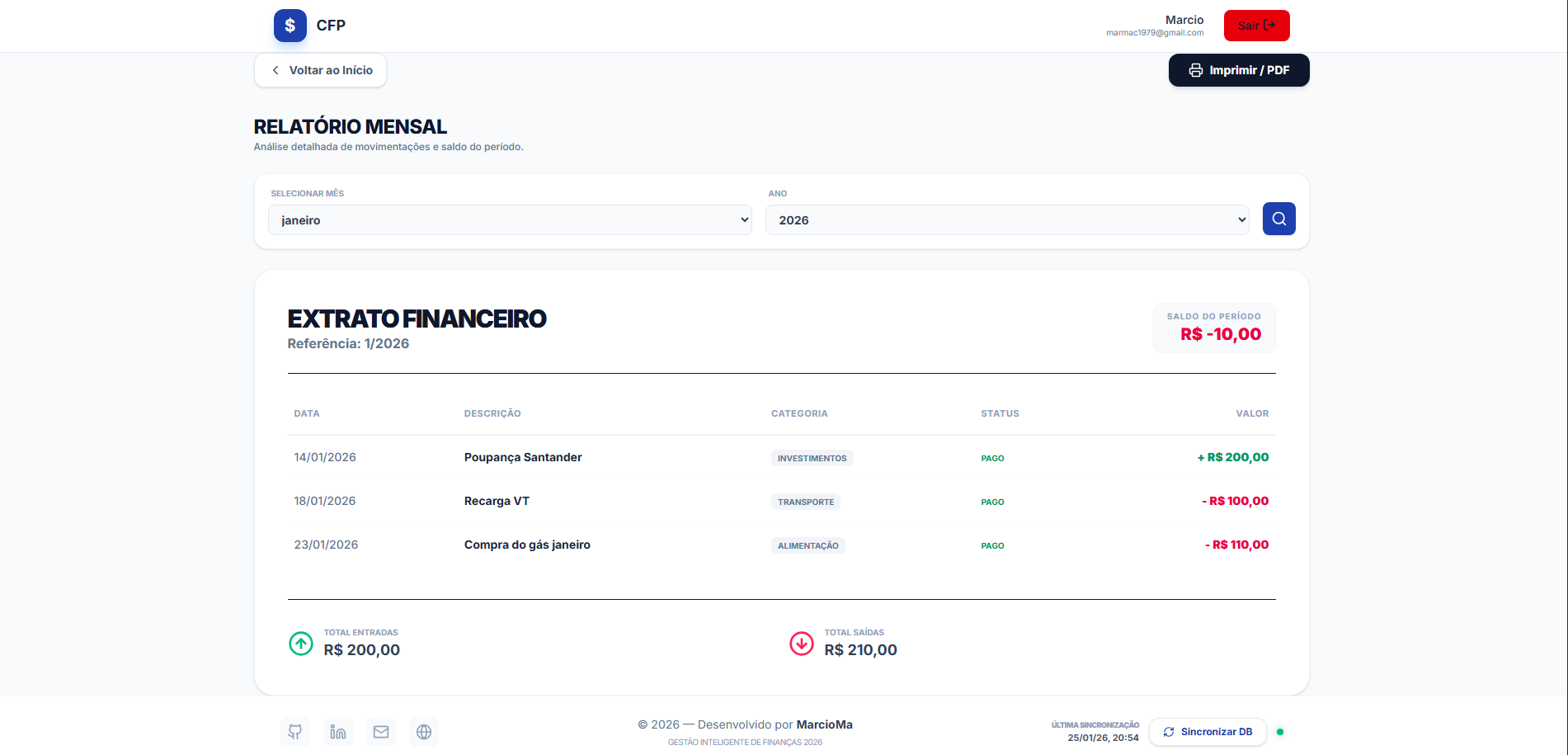Click the email envelope icon in footer

(x=381, y=732)
